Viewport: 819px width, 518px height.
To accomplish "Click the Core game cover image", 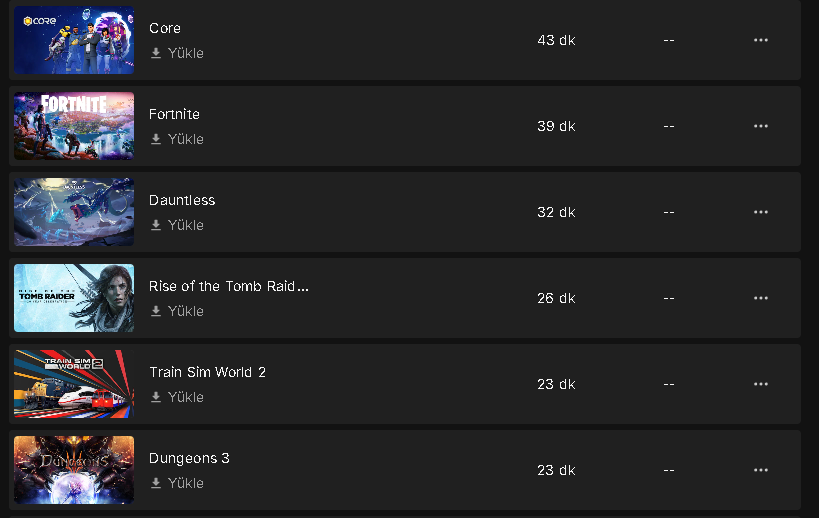I will pyautogui.click(x=74, y=40).
